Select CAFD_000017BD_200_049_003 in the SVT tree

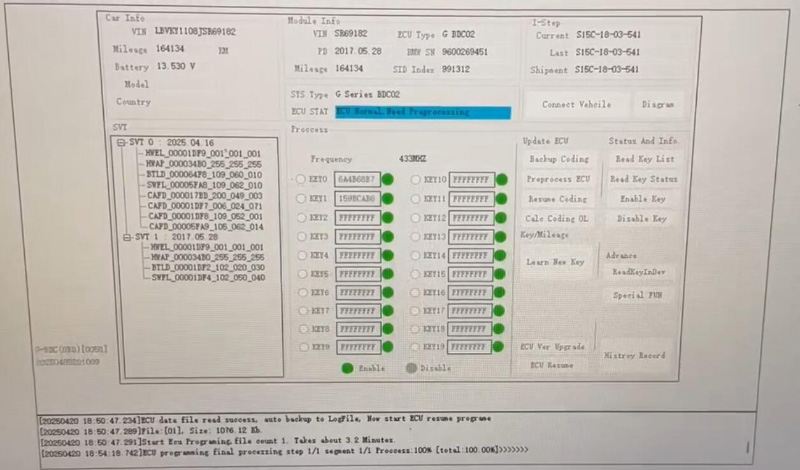tap(204, 195)
